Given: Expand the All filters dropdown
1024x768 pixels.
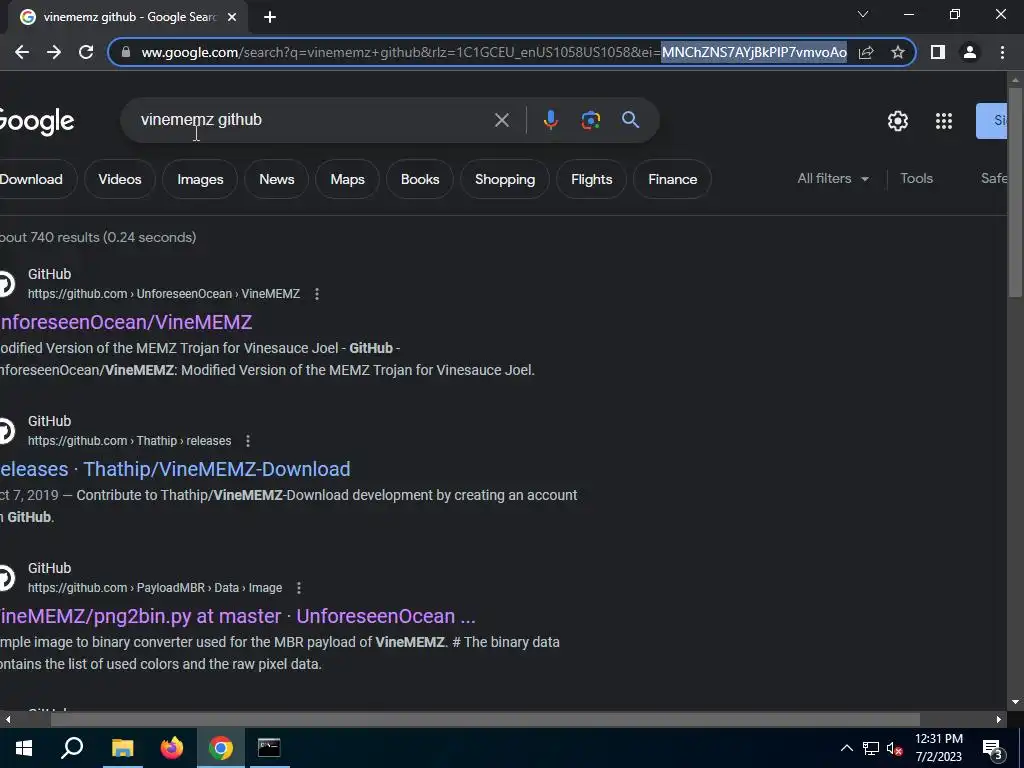Looking at the screenshot, I should [833, 178].
